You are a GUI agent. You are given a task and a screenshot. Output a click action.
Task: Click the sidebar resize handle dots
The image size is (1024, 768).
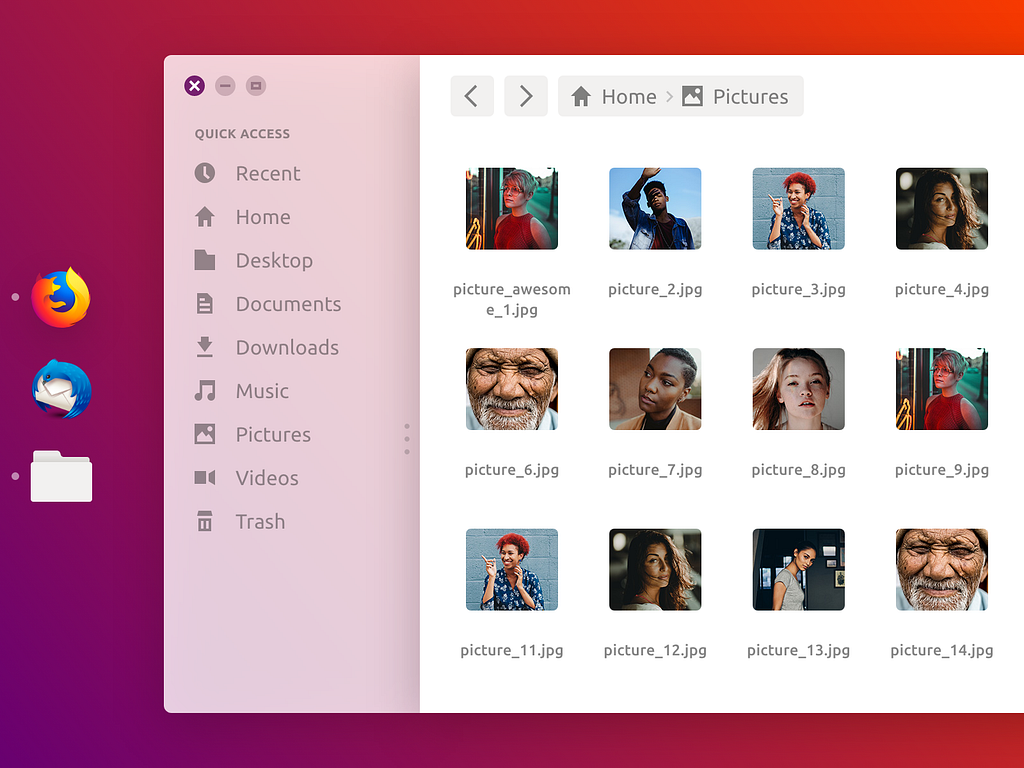407,438
